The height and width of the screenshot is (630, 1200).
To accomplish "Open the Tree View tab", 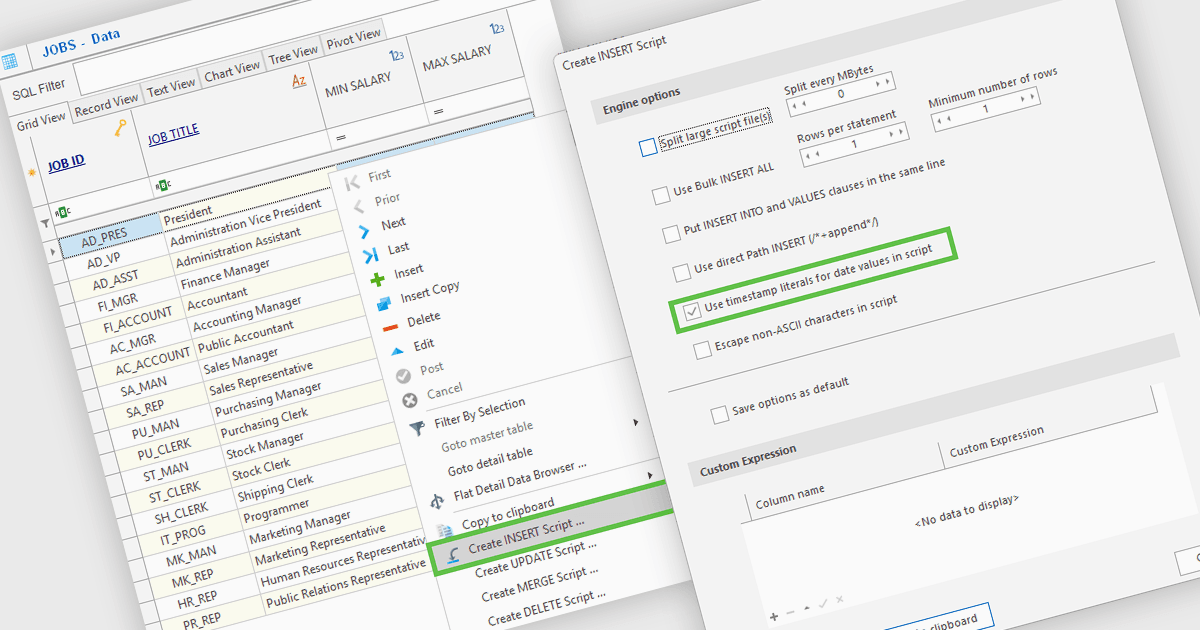I will 293,53.
